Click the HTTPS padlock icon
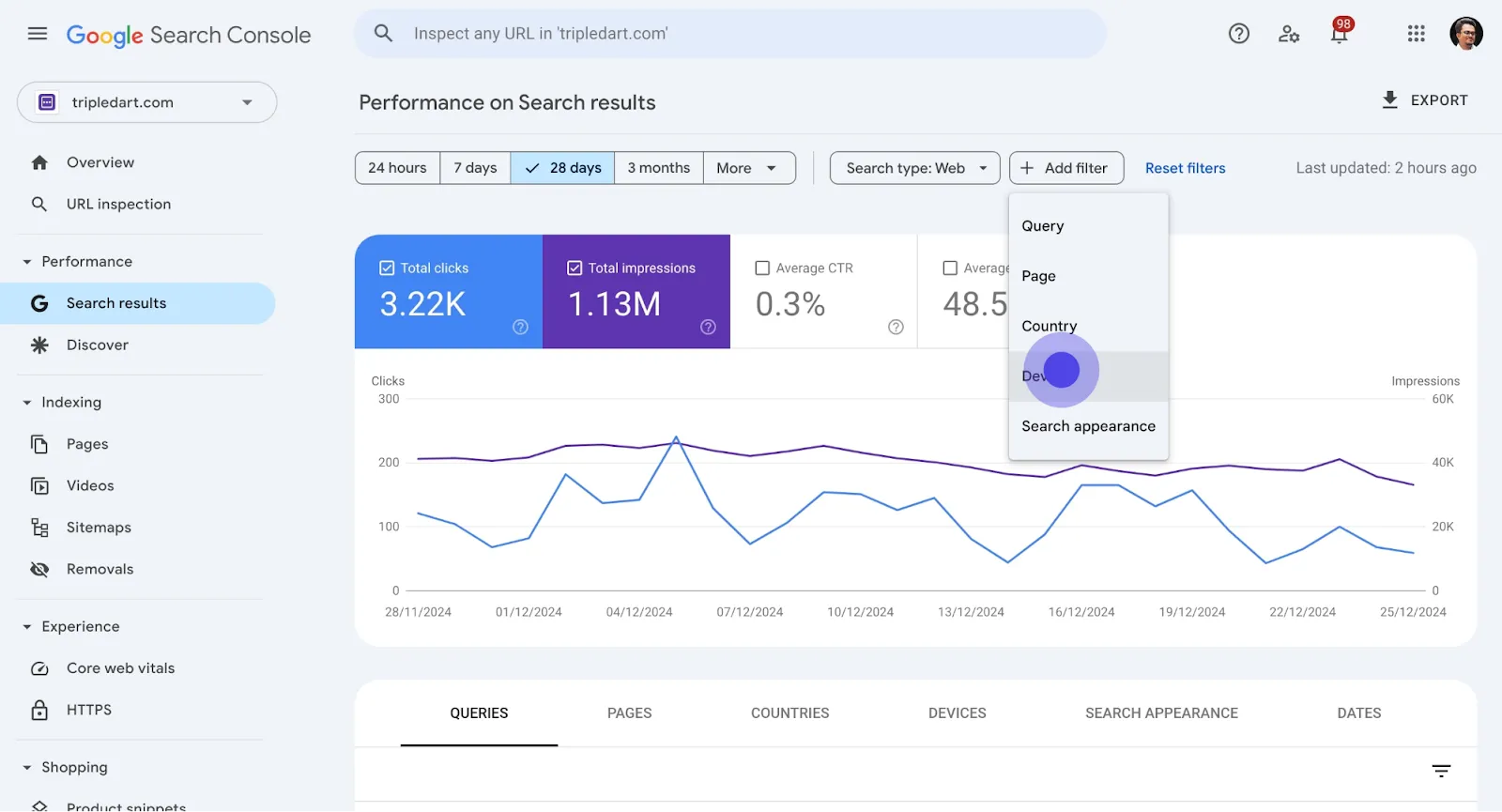The image size is (1502, 812). click(x=39, y=710)
